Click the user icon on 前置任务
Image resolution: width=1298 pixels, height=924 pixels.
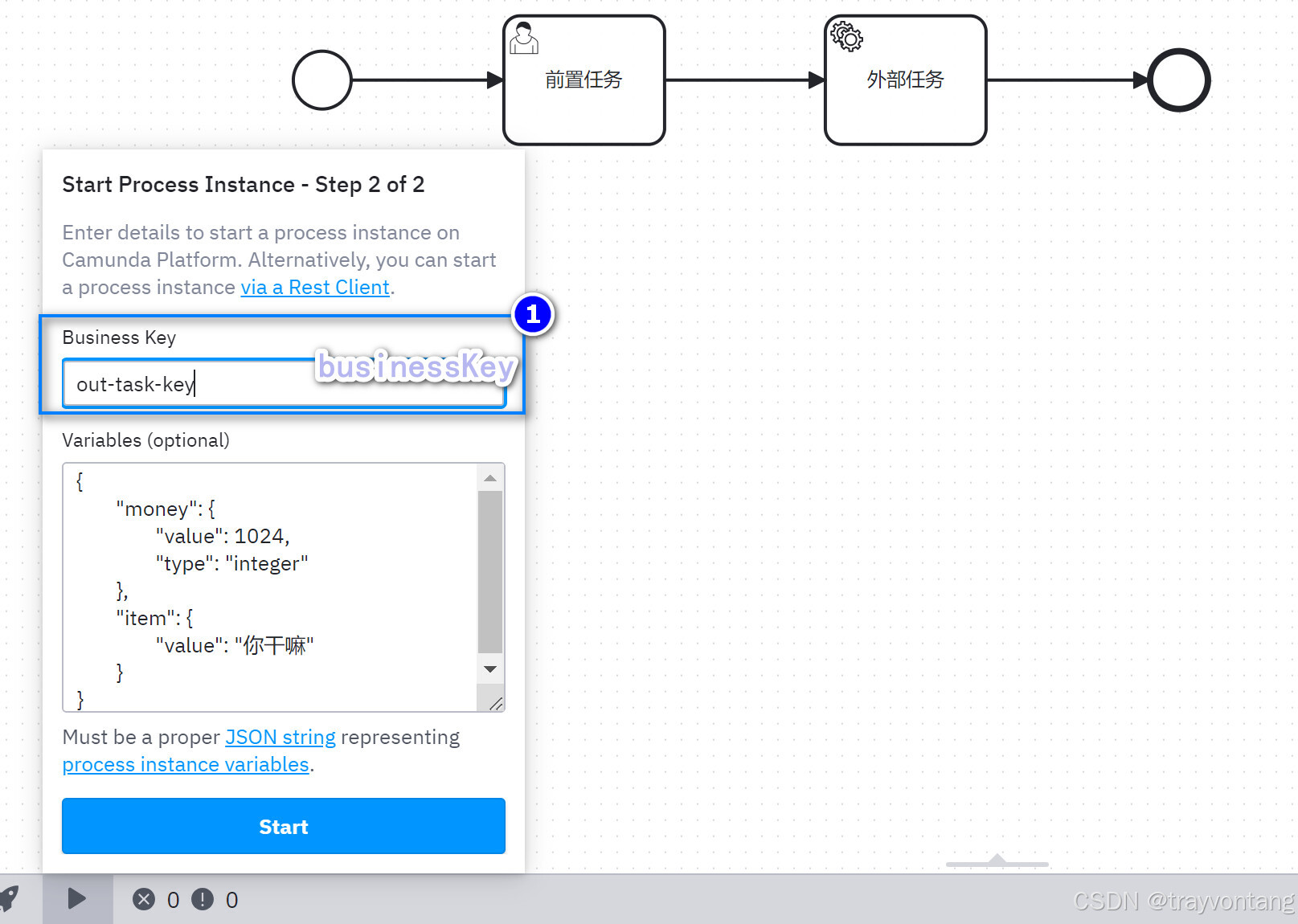click(524, 38)
